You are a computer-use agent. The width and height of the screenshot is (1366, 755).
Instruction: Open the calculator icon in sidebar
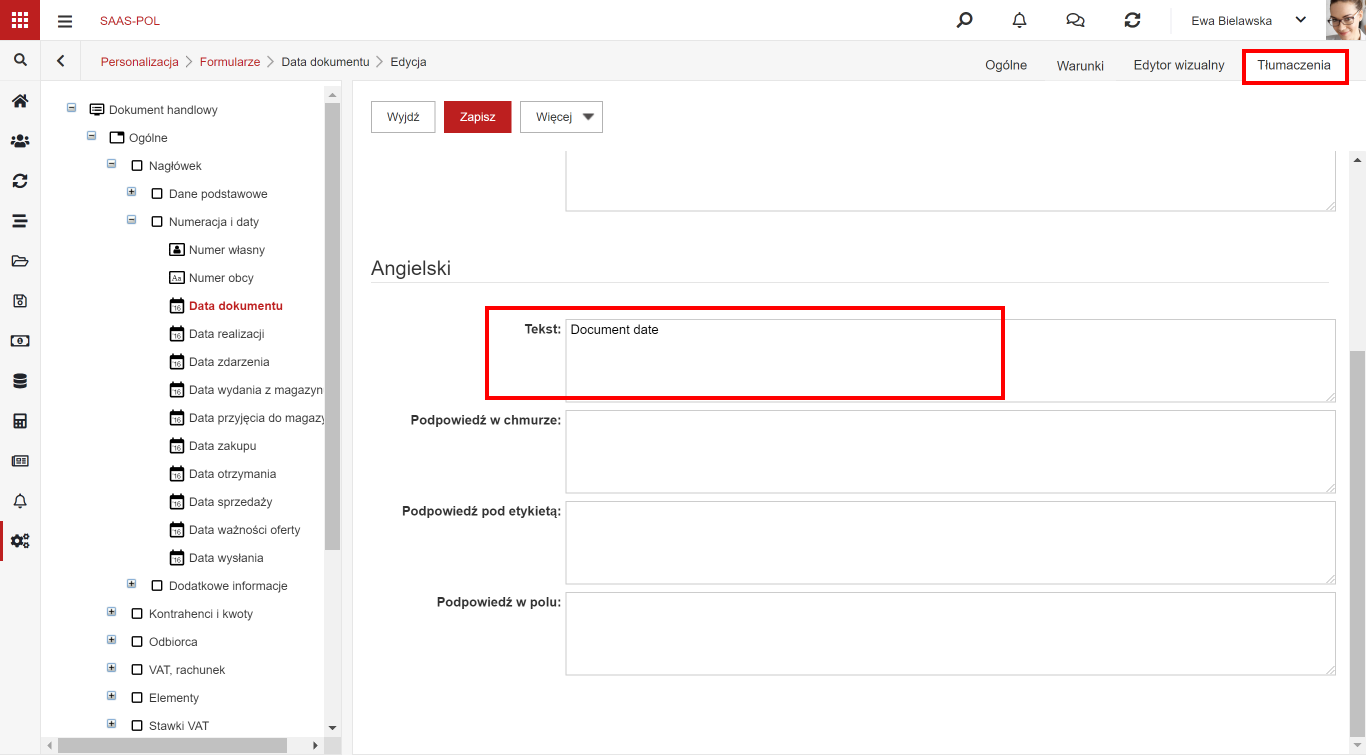tap(20, 421)
